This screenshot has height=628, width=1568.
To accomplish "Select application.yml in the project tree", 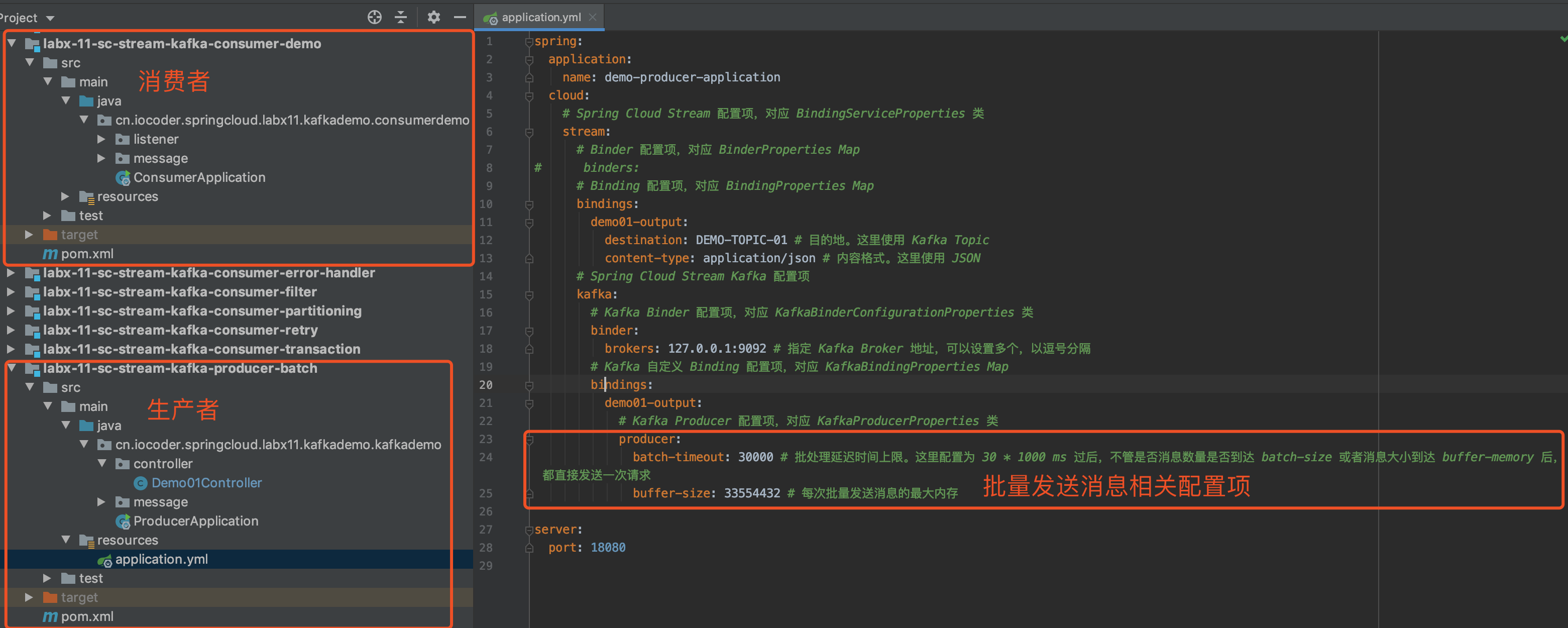I will pos(161,559).
